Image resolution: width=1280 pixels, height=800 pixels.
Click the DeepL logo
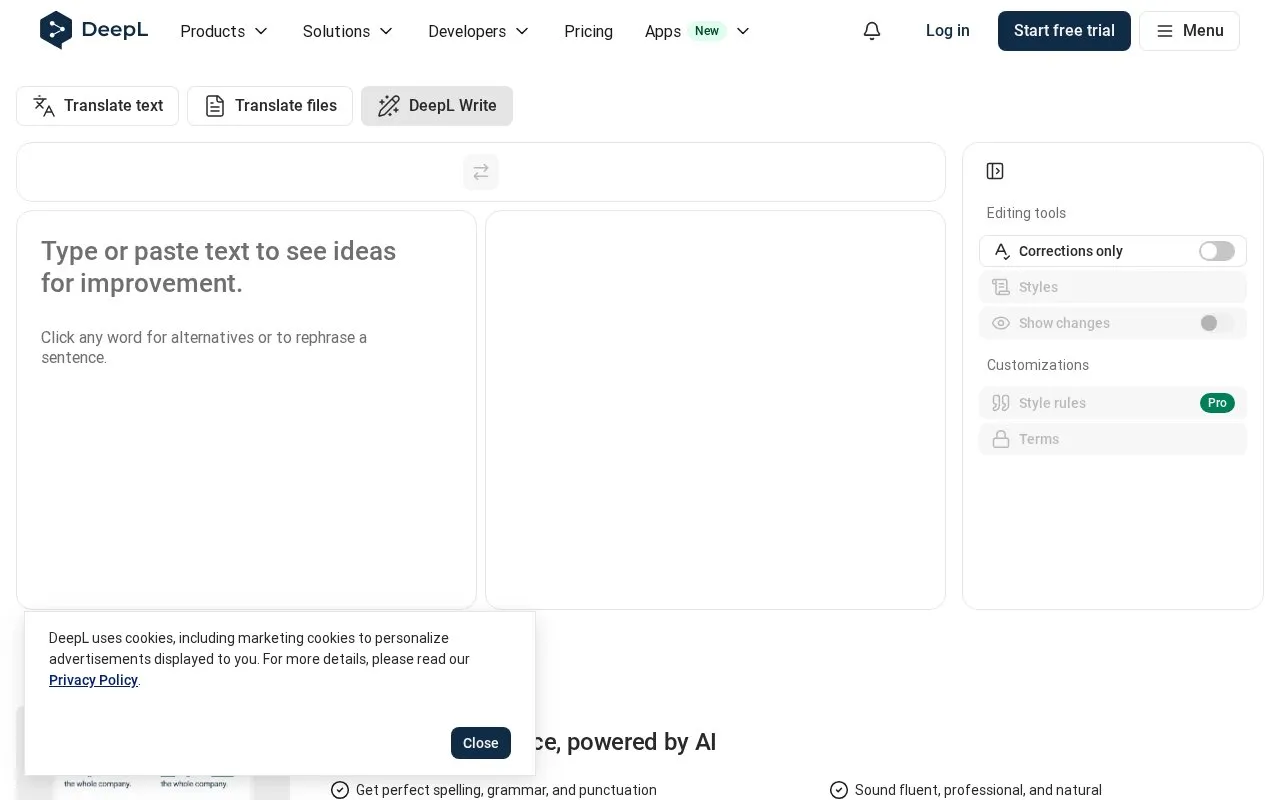pos(94,31)
